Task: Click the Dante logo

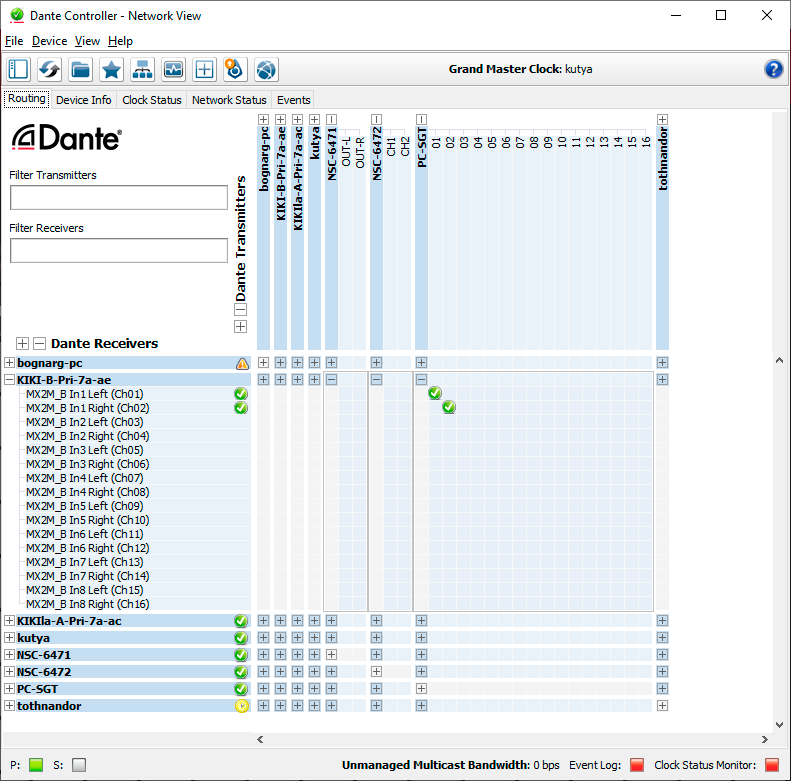Action: tap(67, 138)
